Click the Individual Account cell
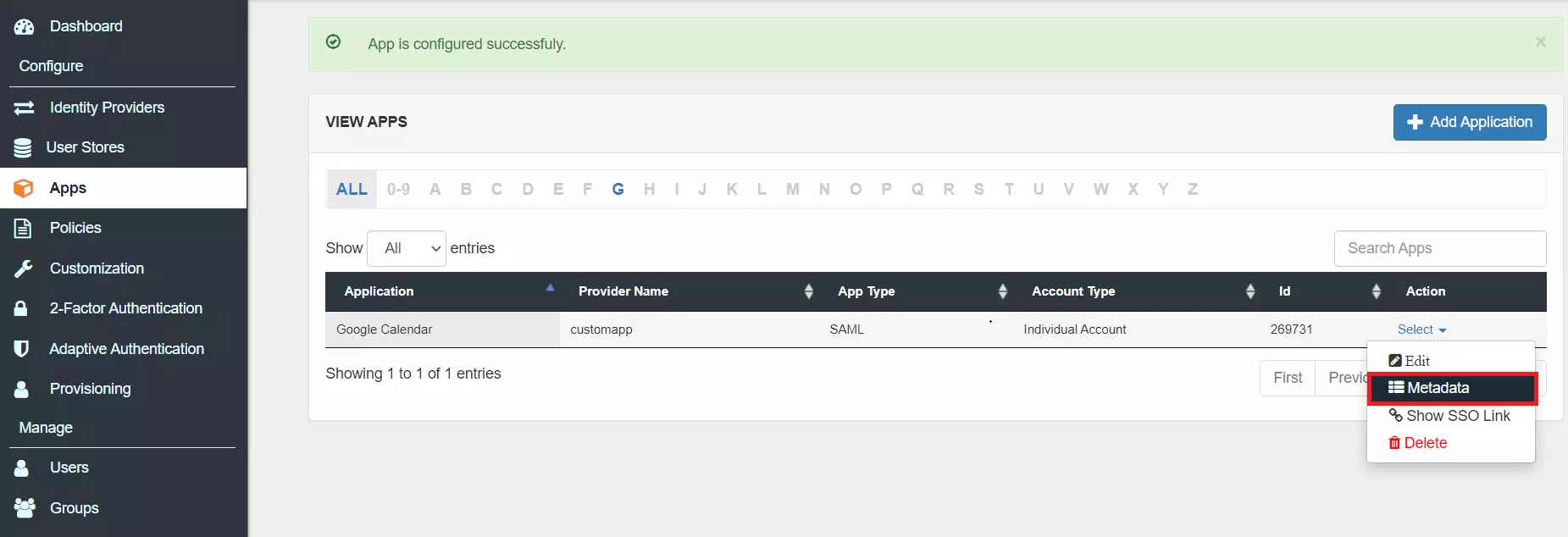The image size is (1568, 537). coord(1137,329)
